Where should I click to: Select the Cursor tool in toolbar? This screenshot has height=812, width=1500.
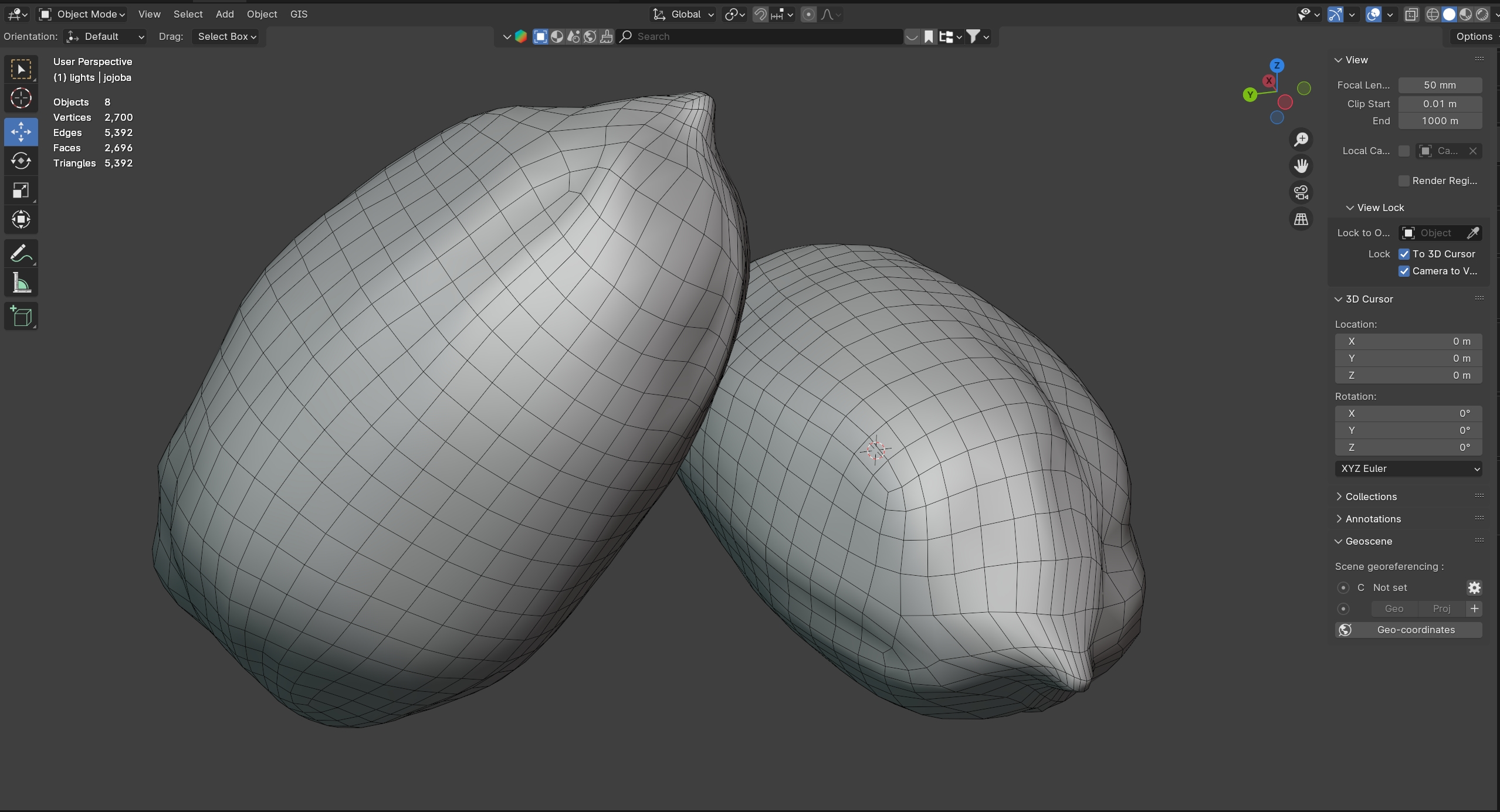[21, 98]
